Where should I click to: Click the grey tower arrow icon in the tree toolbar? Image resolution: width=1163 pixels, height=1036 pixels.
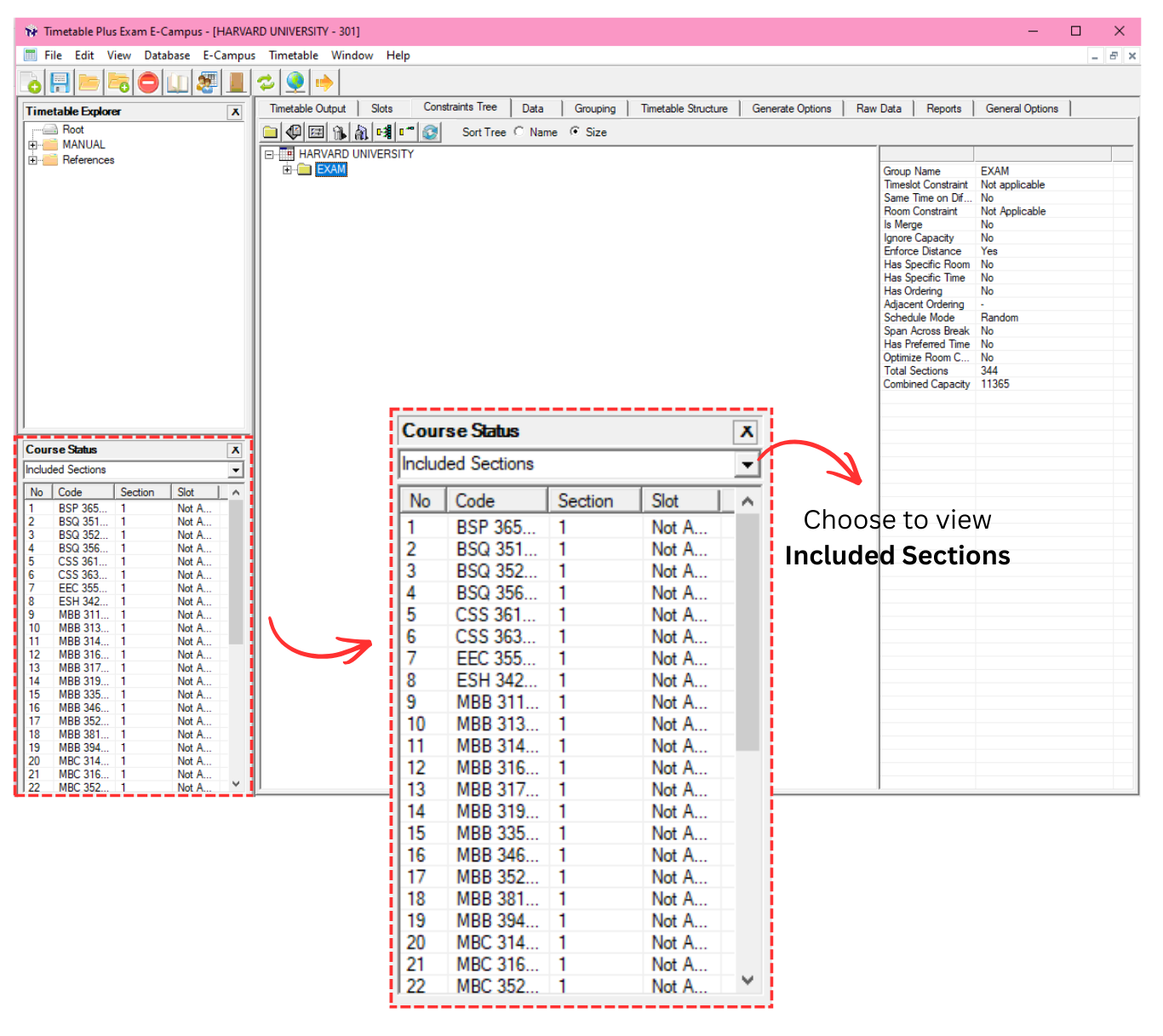tap(339, 132)
